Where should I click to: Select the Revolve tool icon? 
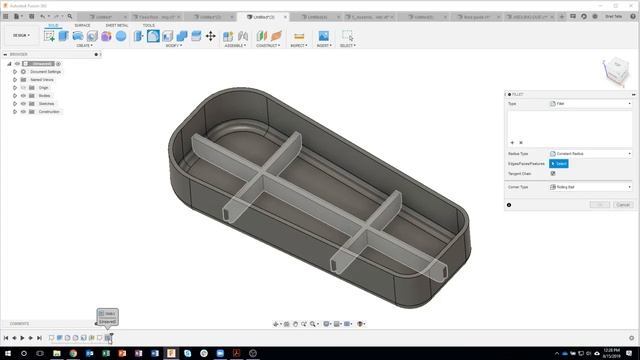78,36
